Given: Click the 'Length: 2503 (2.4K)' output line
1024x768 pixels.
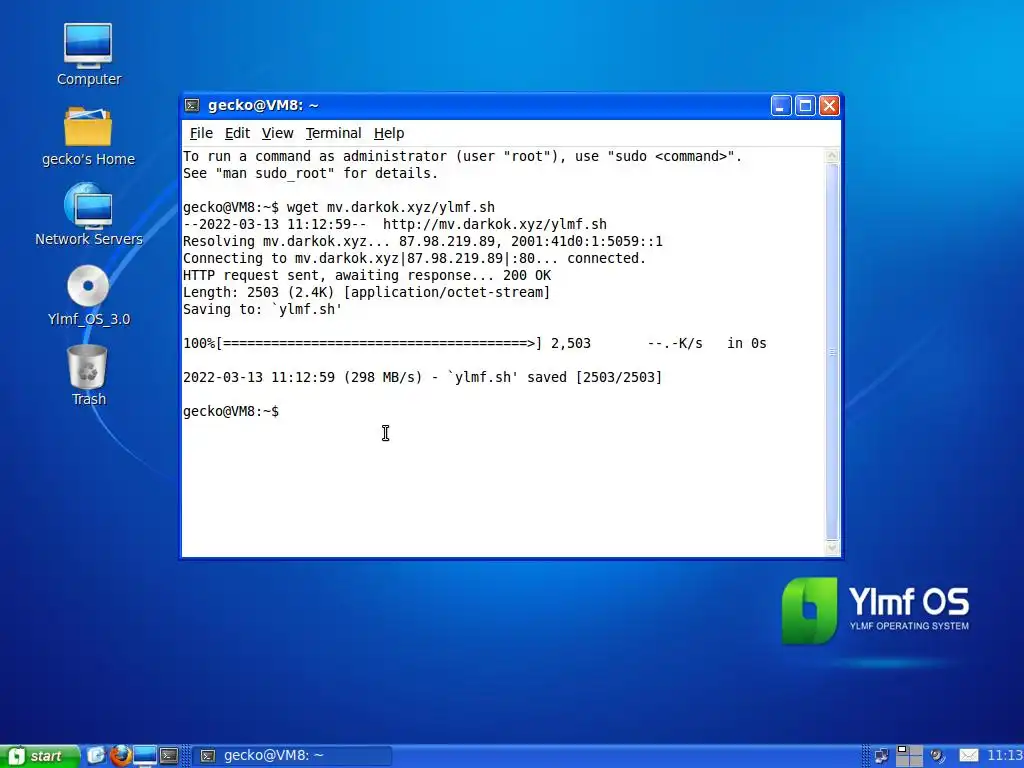Looking at the screenshot, I should [x=366, y=292].
